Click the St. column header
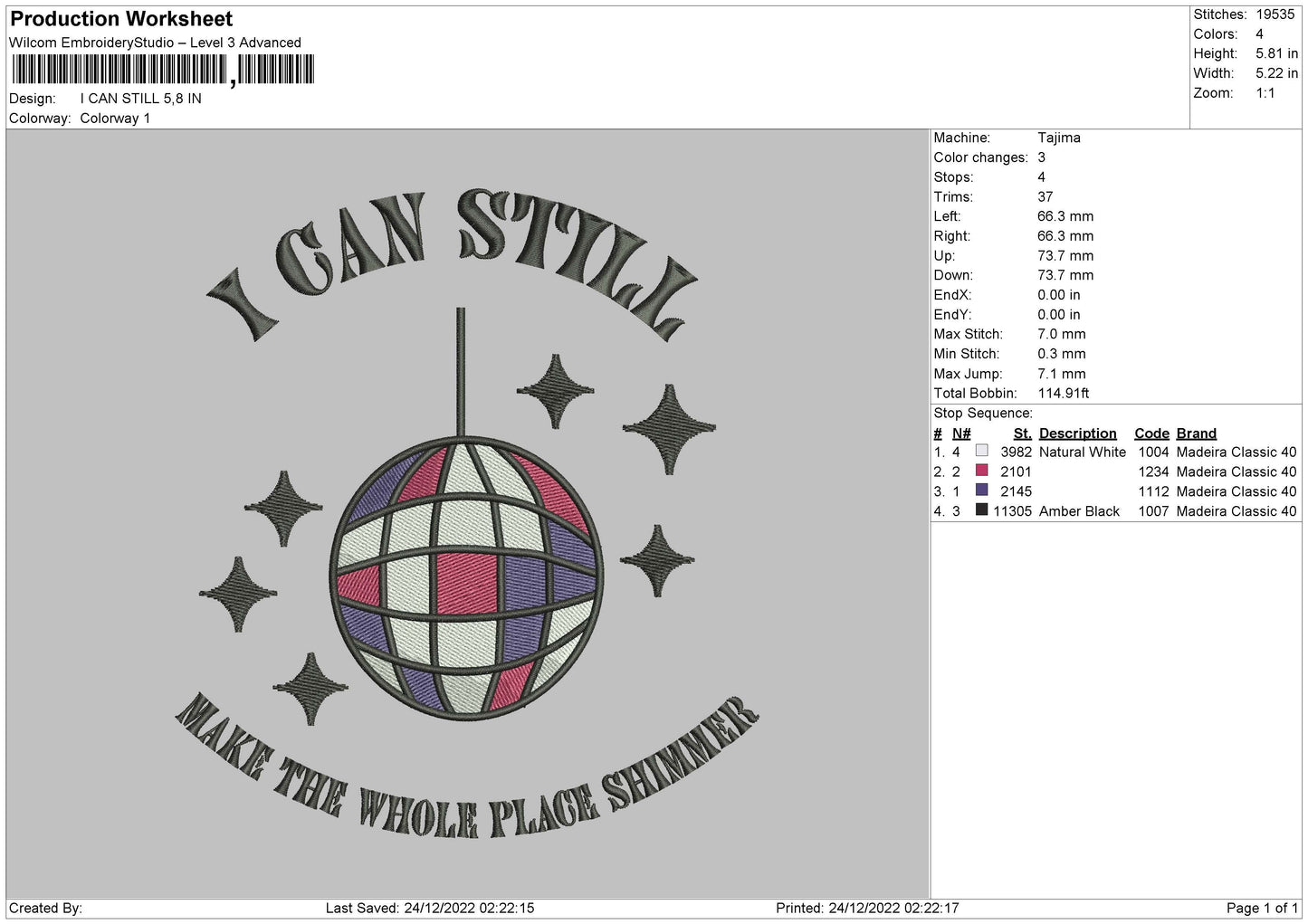 (x=1022, y=433)
